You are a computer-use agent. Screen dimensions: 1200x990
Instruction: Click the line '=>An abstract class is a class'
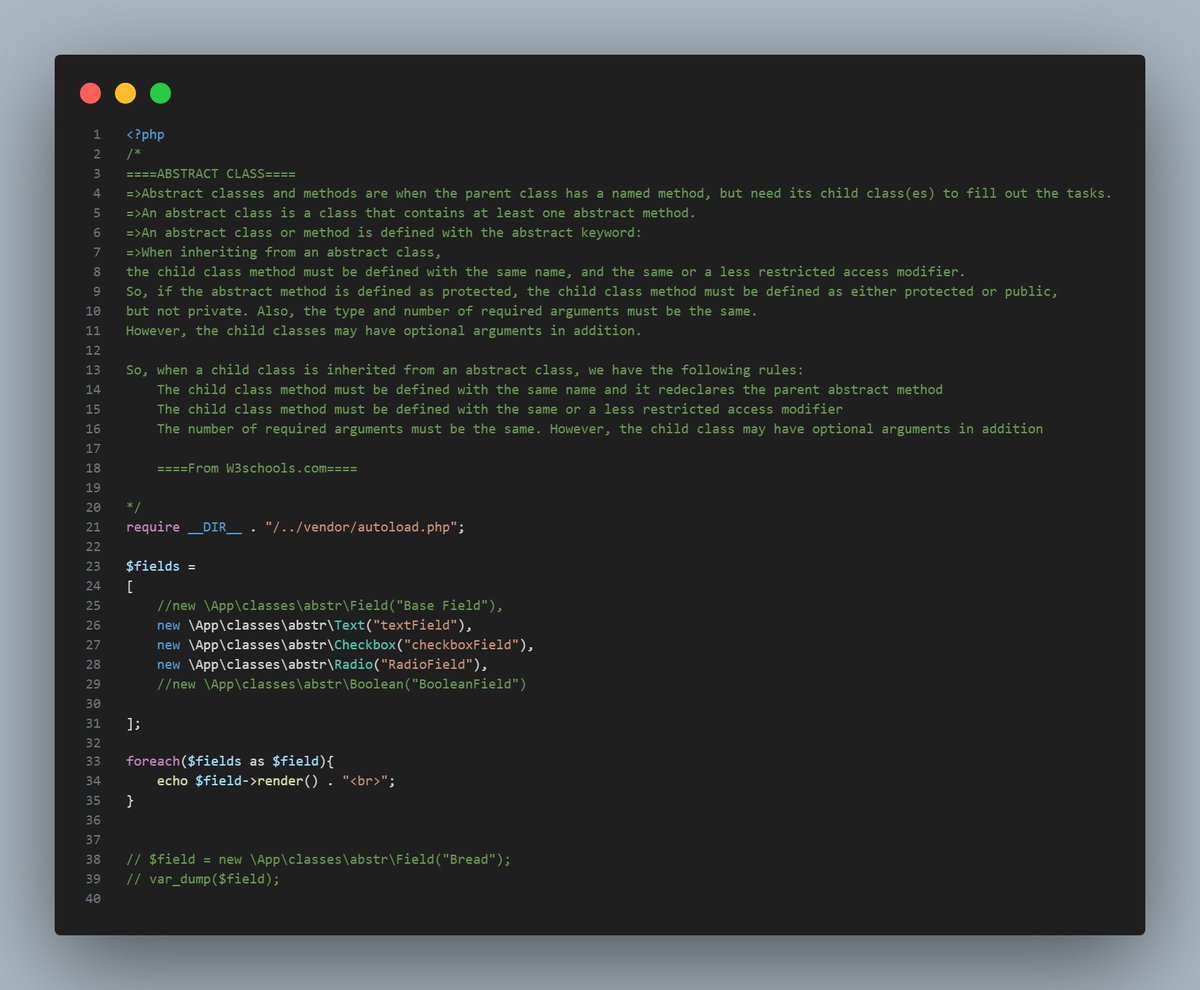tap(411, 213)
